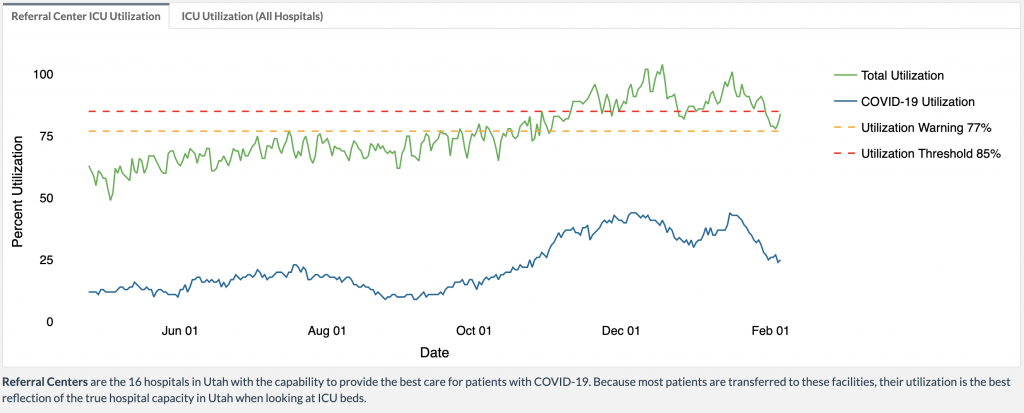This screenshot has height=413, width=1024.
Task: Switch to ICU Utilization (All Hospitals) tab
Action: coord(251,17)
